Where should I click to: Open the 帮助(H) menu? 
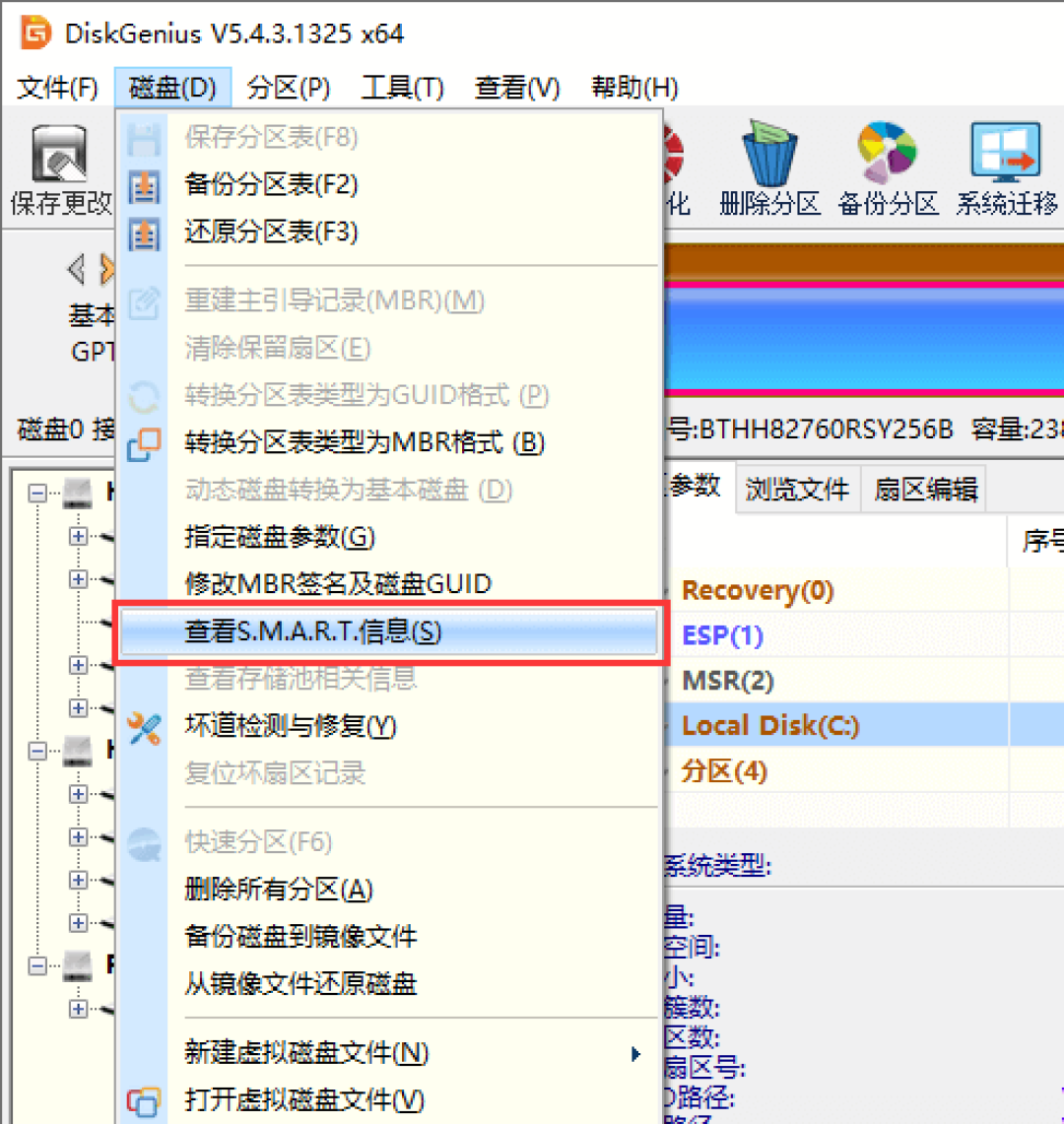click(634, 88)
